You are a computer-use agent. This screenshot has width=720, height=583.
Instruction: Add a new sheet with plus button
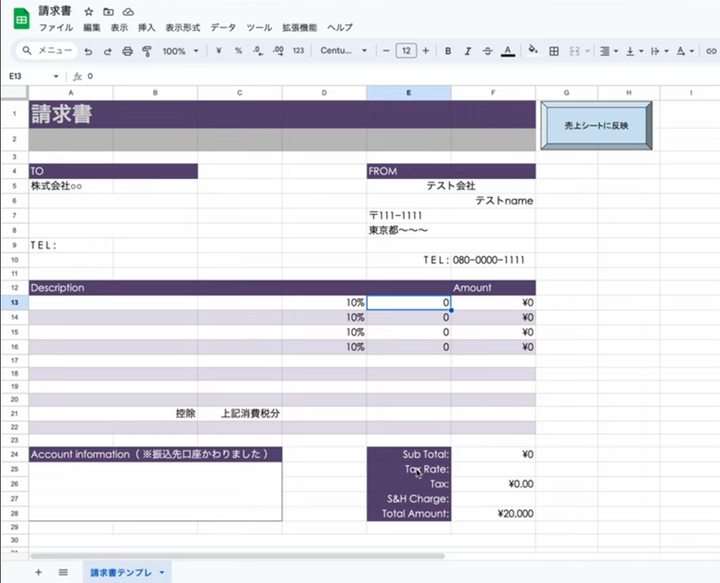tap(38, 573)
